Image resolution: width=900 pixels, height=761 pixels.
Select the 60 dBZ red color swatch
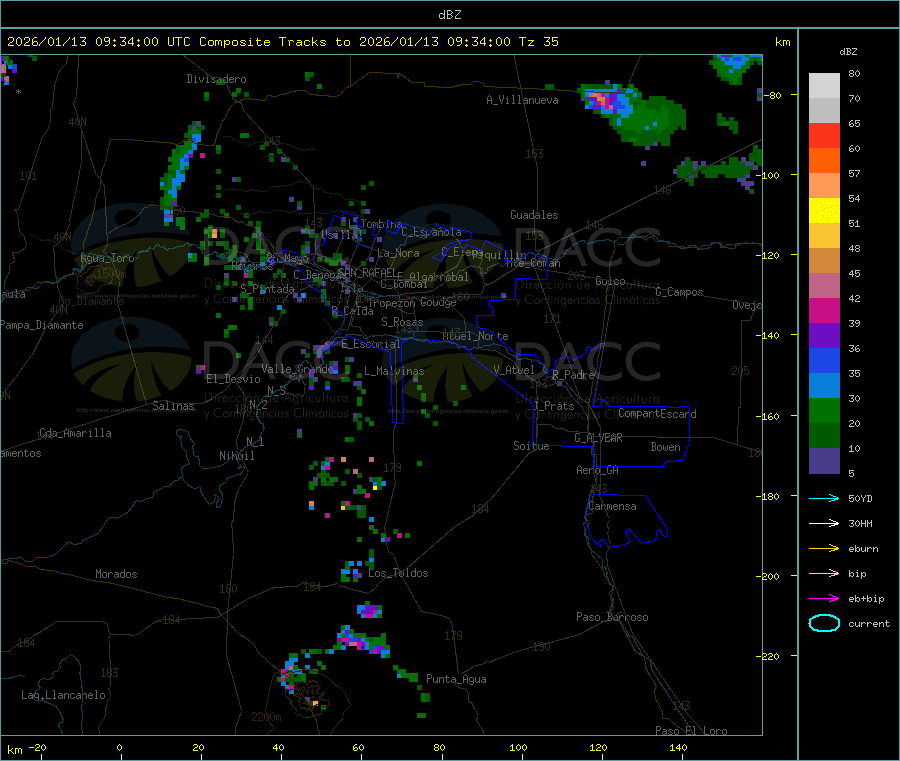824,135
